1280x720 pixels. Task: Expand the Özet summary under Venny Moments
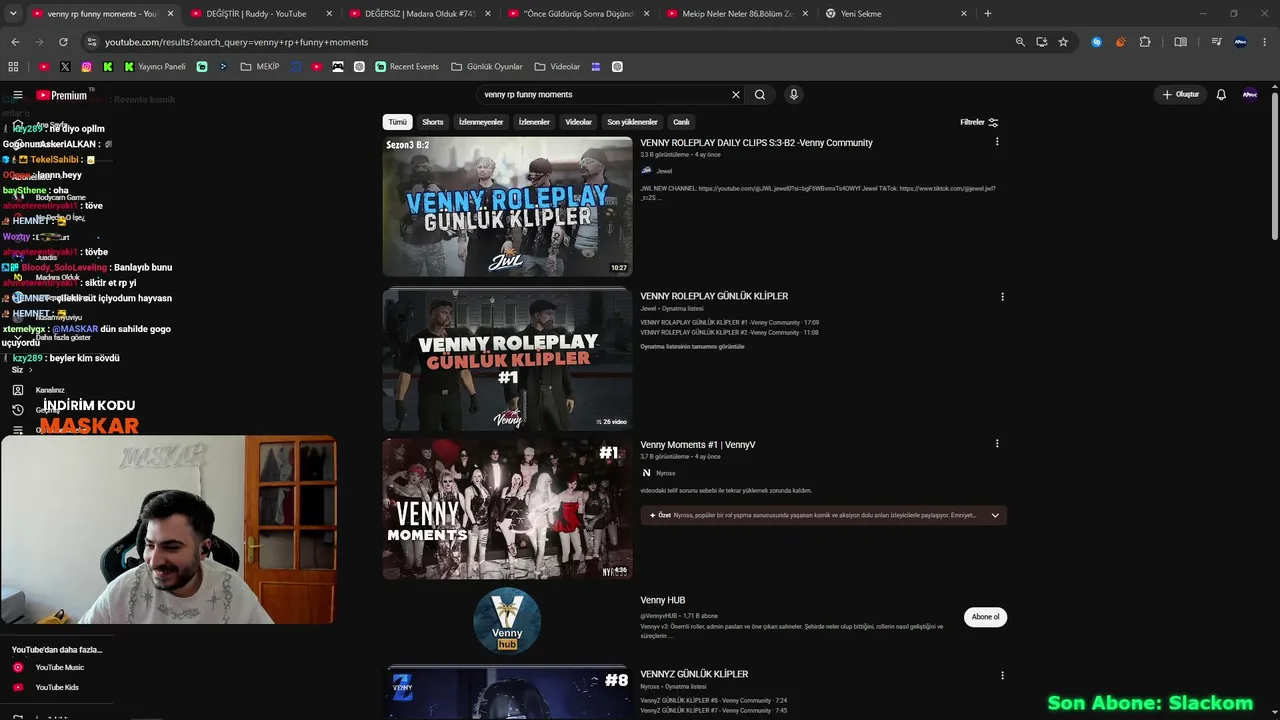(x=995, y=515)
